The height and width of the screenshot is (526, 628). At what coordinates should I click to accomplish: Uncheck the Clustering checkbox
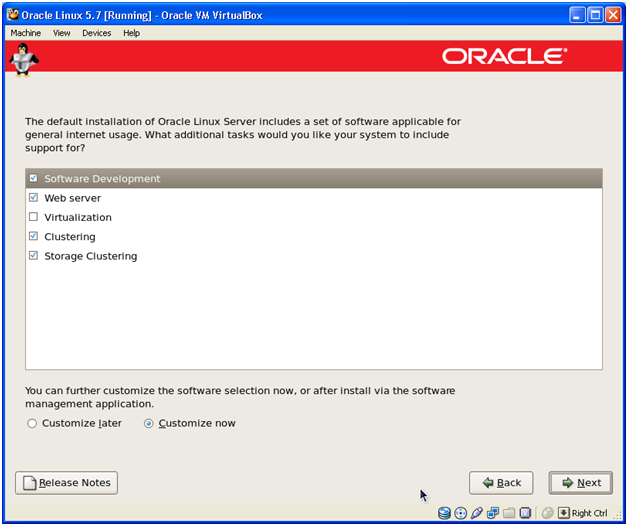[33, 236]
